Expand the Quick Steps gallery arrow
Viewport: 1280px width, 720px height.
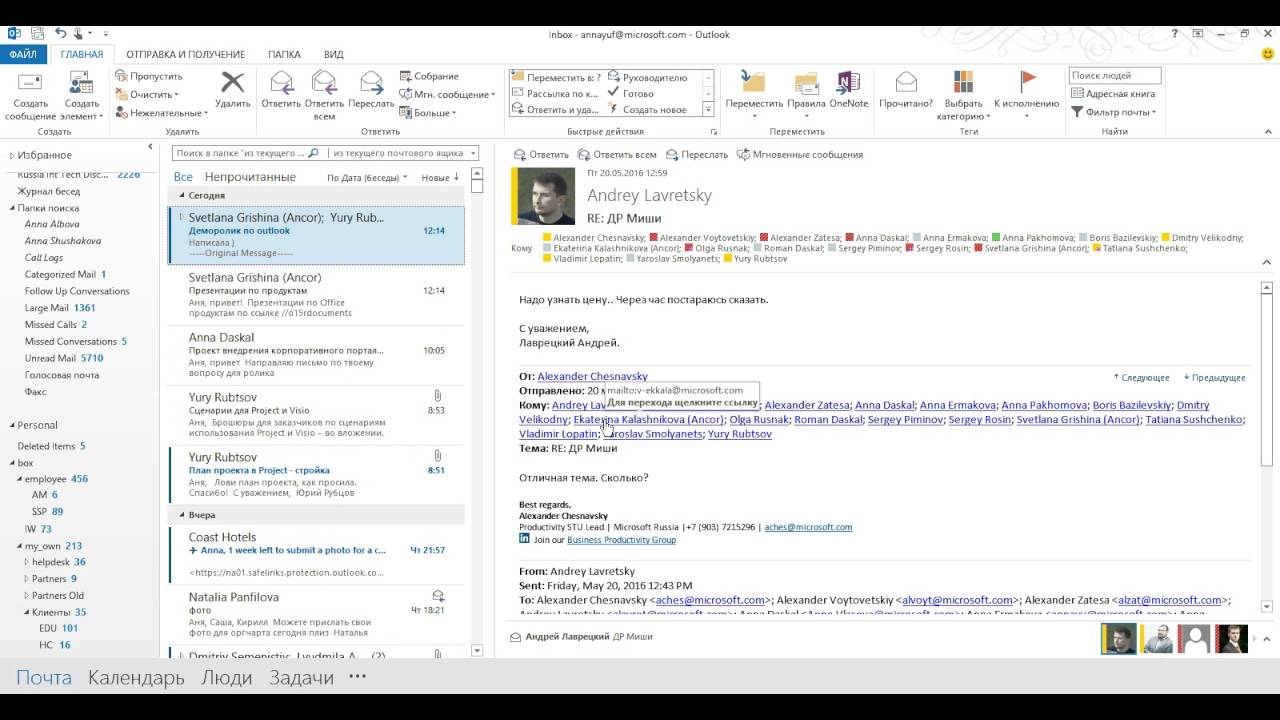pyautogui.click(x=708, y=110)
